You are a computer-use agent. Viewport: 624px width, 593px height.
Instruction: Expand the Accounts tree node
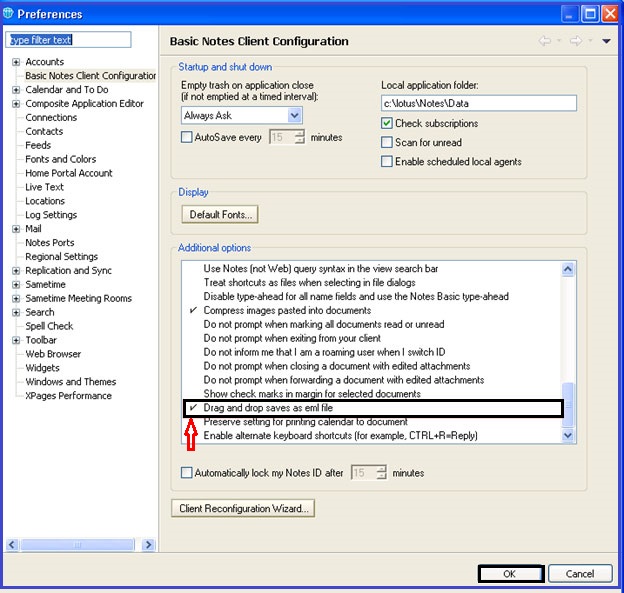[16, 62]
